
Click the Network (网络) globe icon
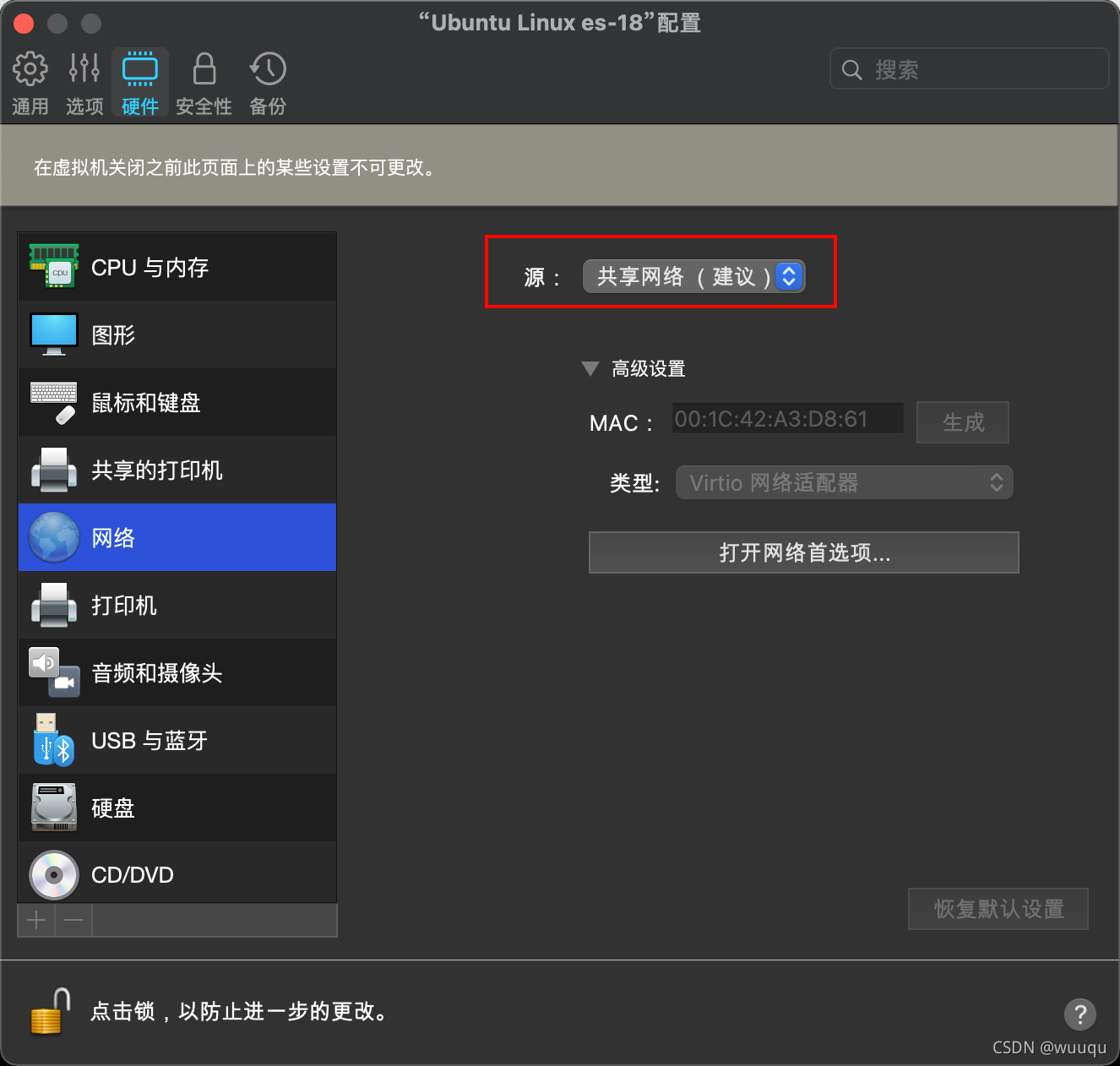point(54,537)
